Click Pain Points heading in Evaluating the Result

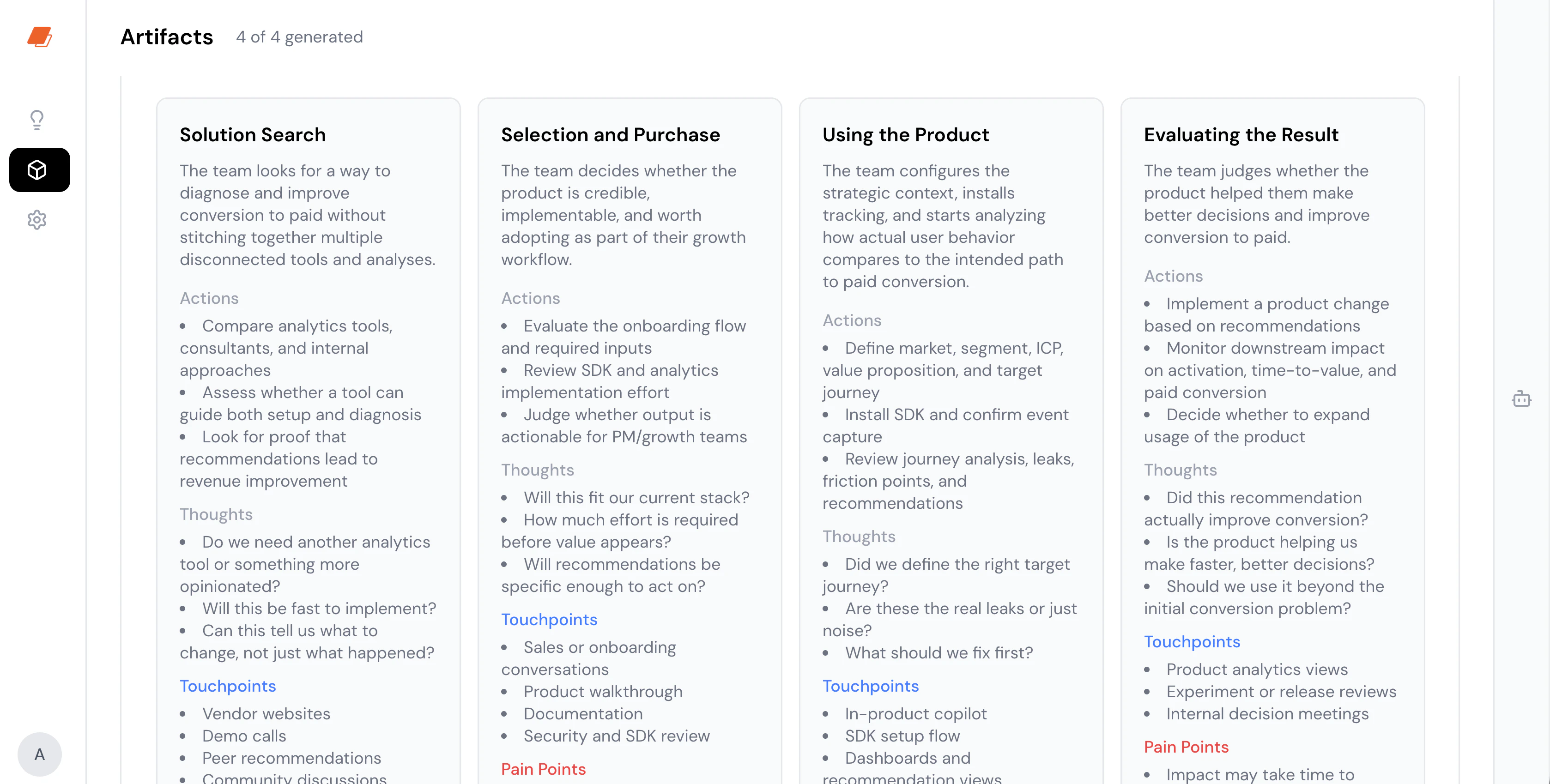click(x=1186, y=747)
